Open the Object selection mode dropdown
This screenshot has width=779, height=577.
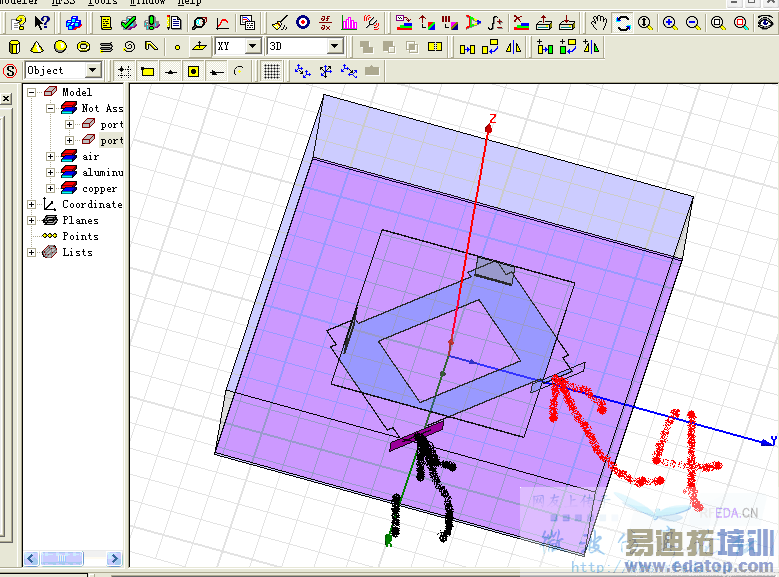(93, 70)
